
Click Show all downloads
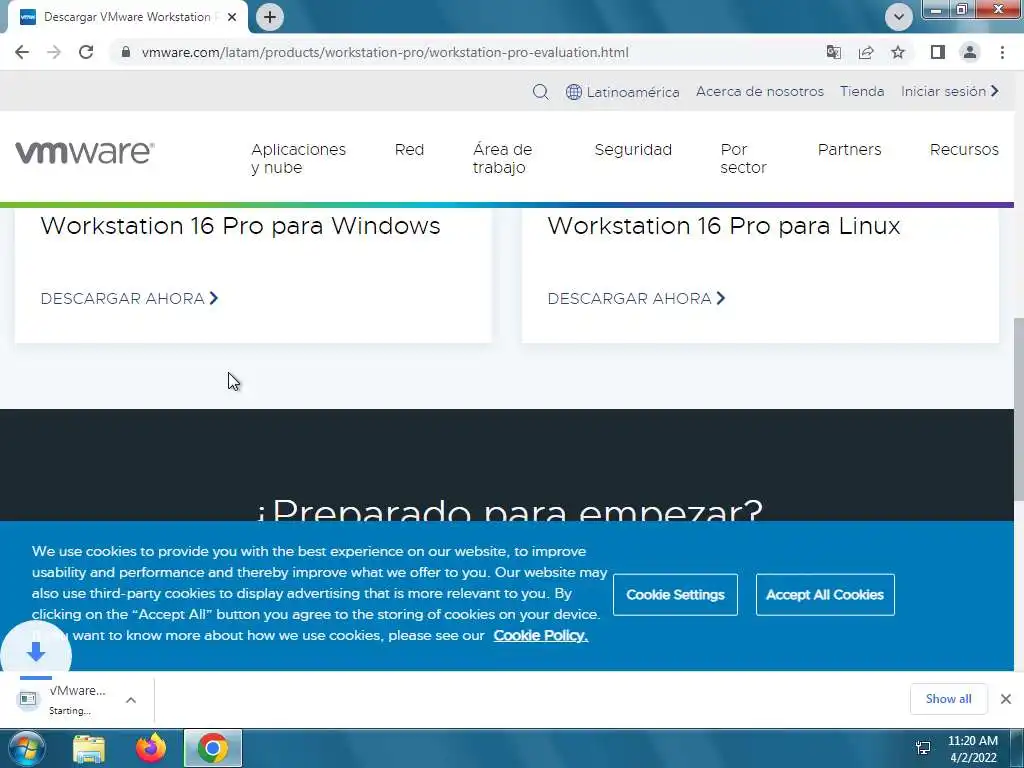[x=948, y=699]
